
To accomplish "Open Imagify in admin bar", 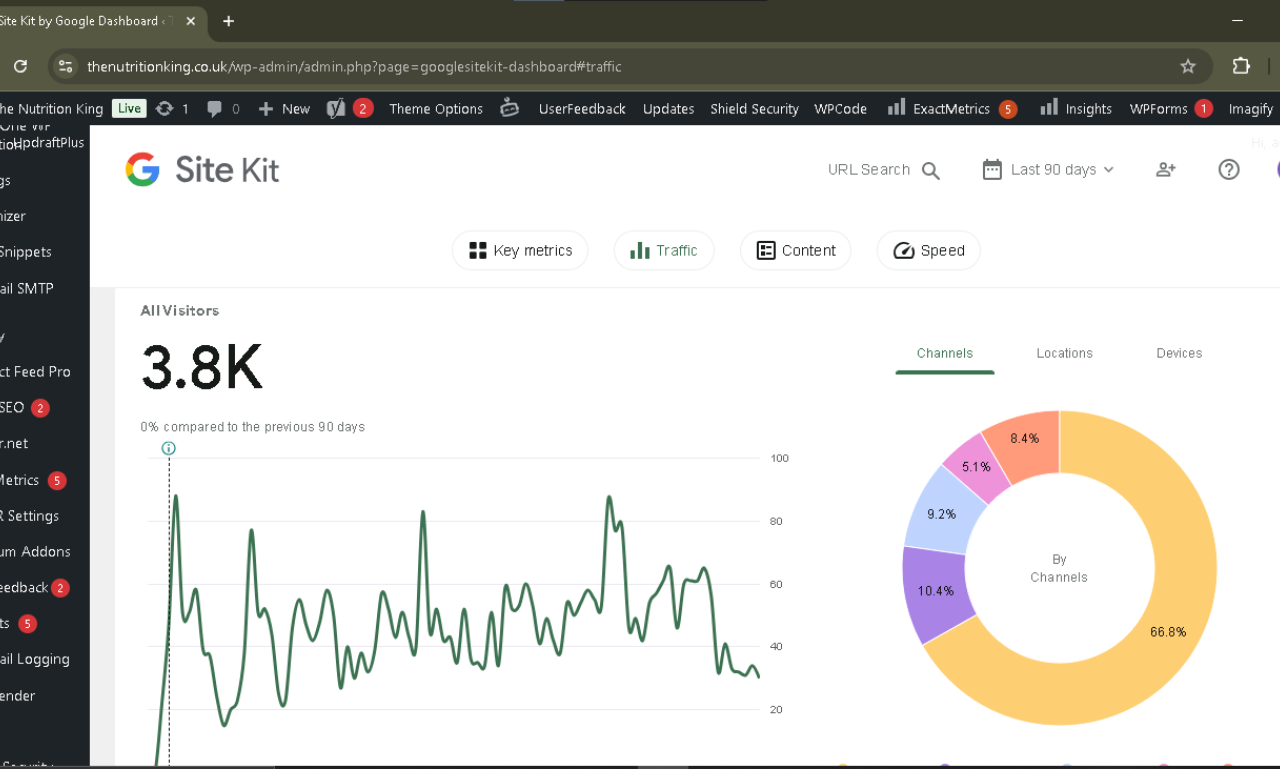I will (x=1251, y=109).
